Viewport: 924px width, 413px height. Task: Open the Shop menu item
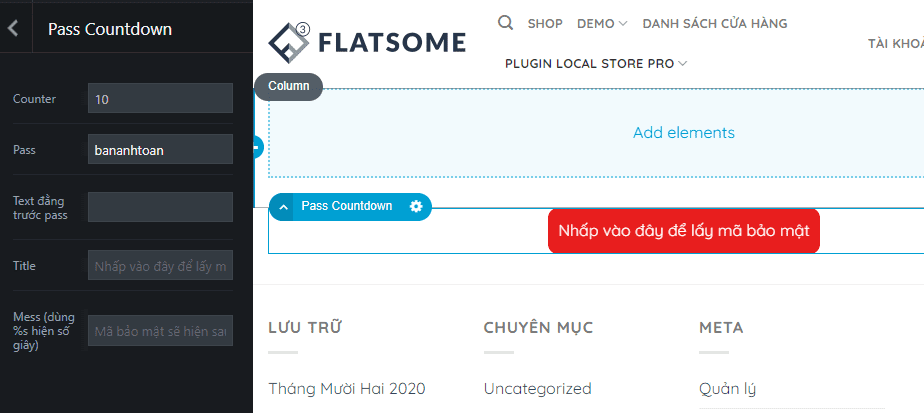[545, 23]
